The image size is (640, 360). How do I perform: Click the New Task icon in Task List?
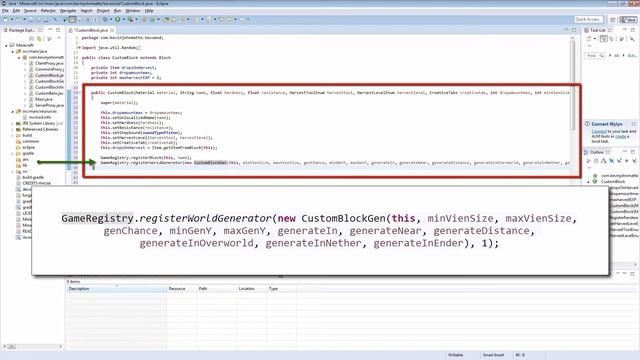pos(589,39)
